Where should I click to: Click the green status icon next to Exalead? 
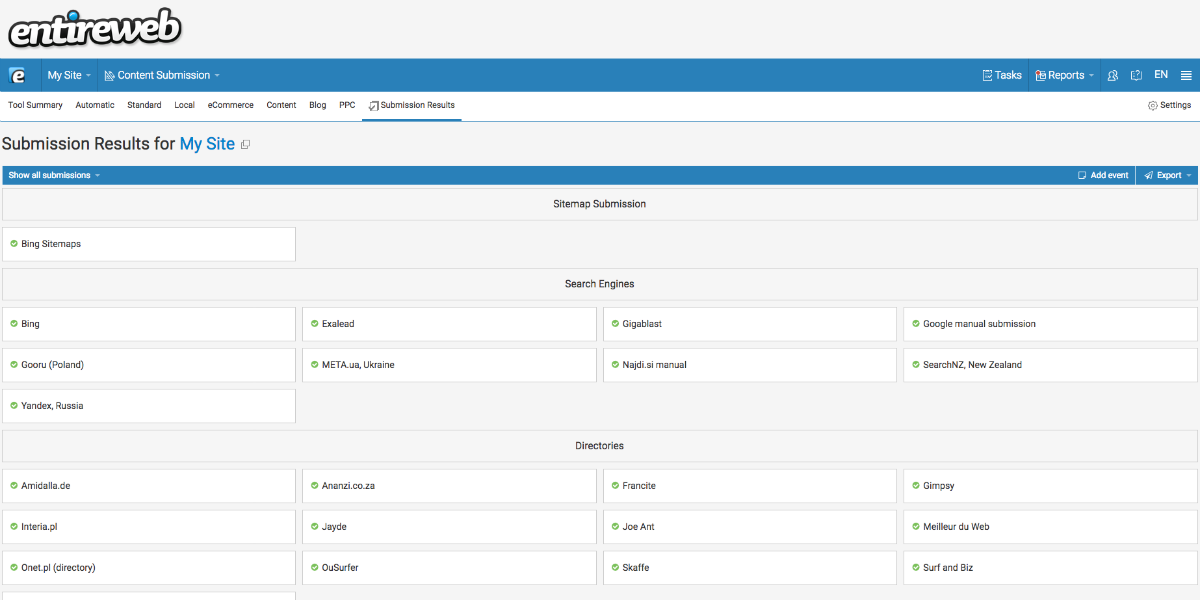(315, 323)
